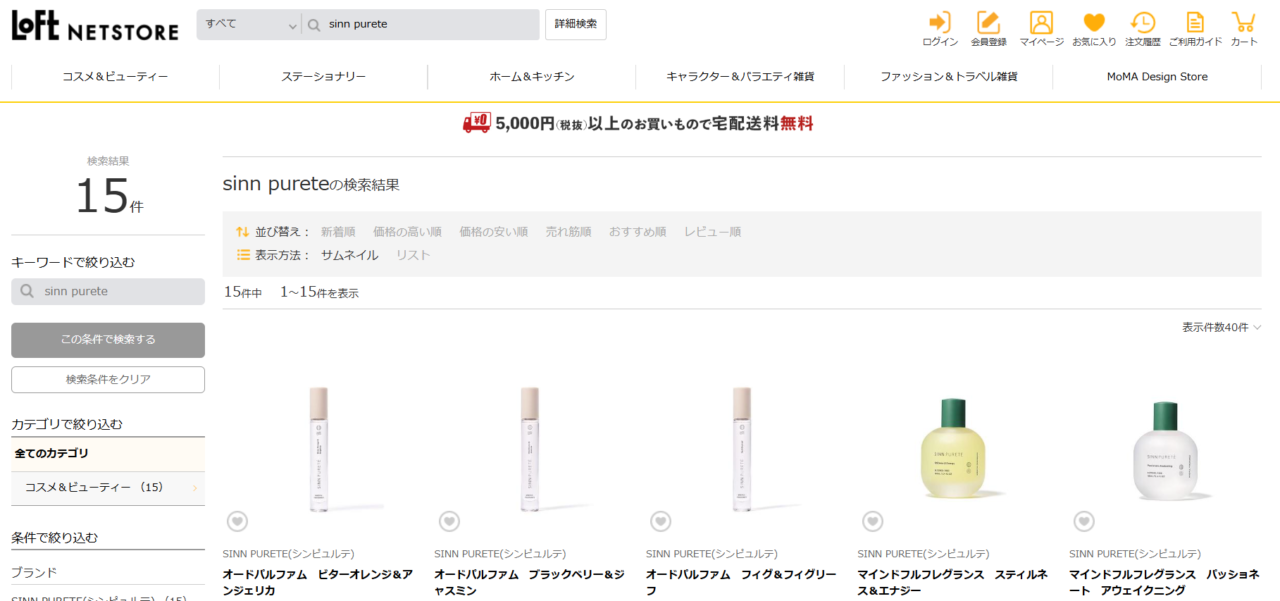Sort results by レビュー順
Screen dimensions: 1280x601
click(x=712, y=232)
